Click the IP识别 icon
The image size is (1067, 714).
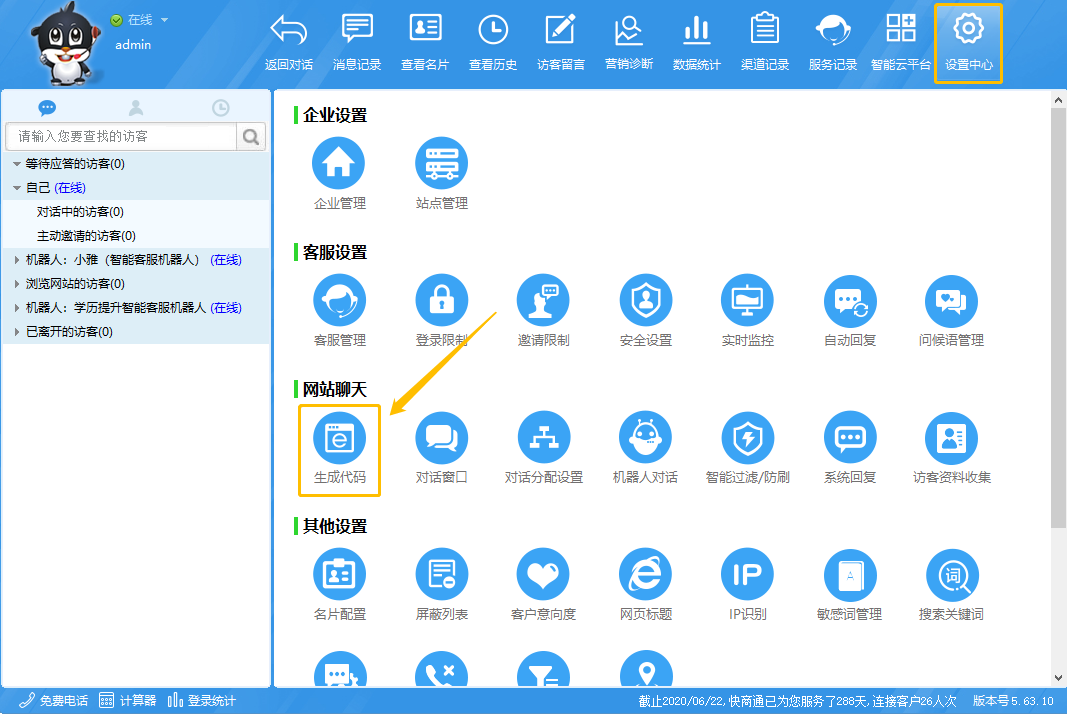(x=748, y=575)
